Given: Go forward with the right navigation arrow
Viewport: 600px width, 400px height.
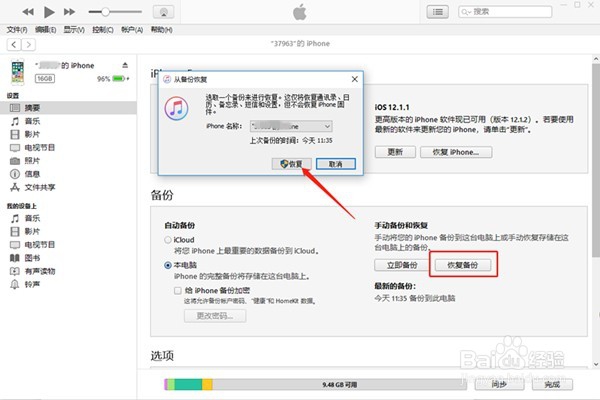Looking at the screenshot, I should pos(28,45).
